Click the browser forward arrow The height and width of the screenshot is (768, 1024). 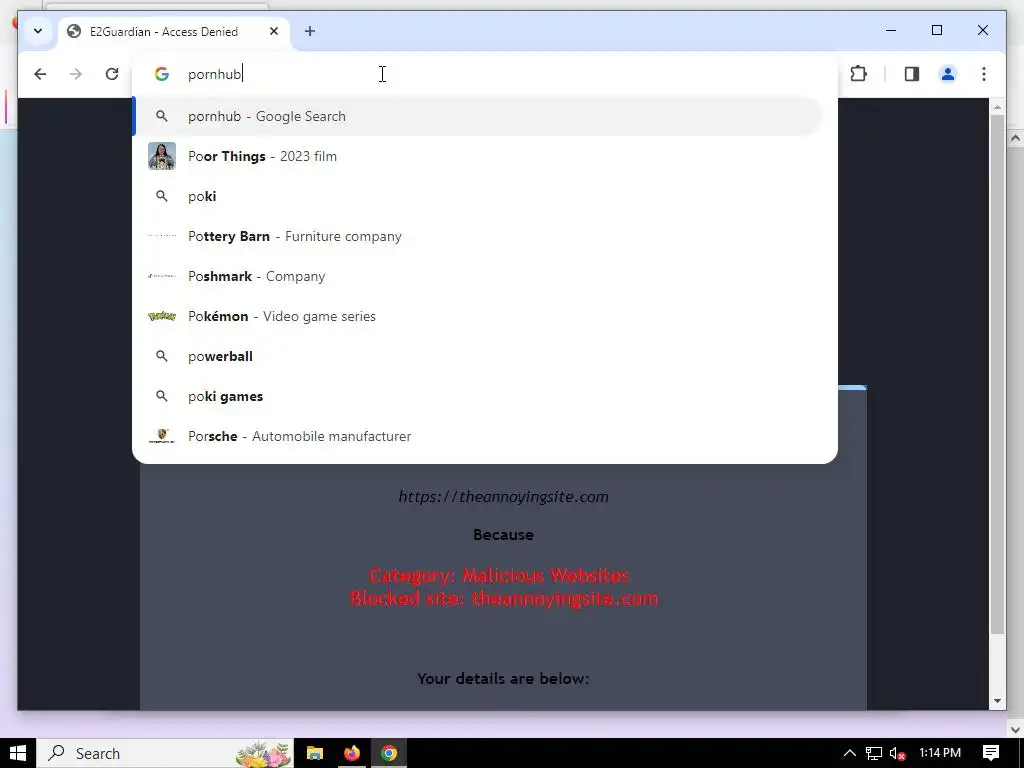point(76,74)
